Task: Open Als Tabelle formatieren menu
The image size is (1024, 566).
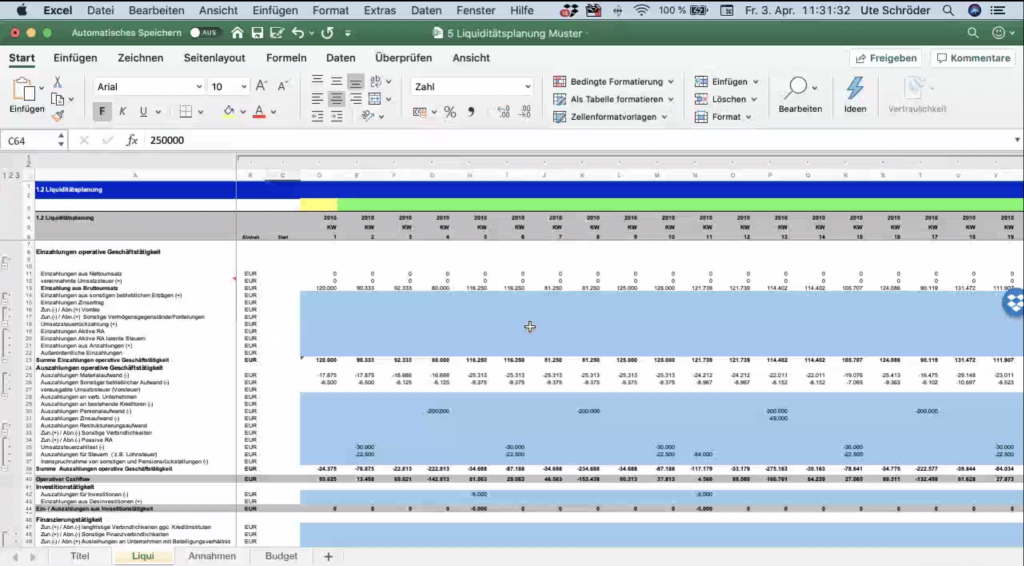Action: pos(613,99)
